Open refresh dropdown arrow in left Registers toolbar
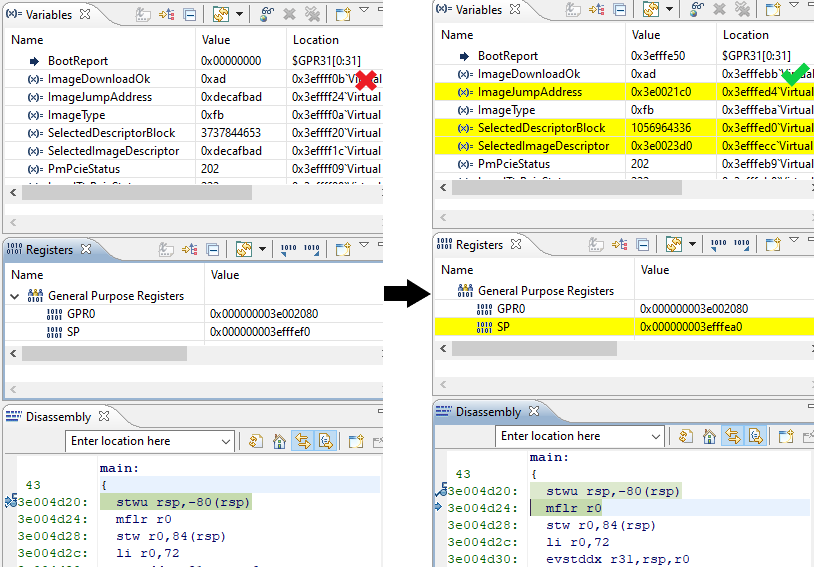Screen dimensions: 817x567 [262, 250]
